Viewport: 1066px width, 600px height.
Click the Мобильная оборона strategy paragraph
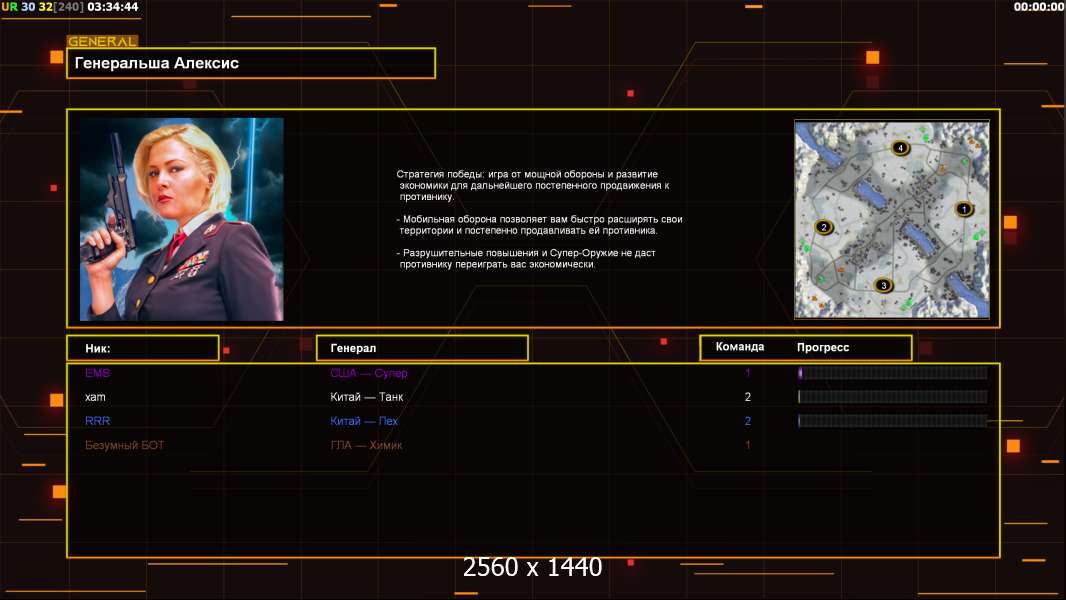539,225
